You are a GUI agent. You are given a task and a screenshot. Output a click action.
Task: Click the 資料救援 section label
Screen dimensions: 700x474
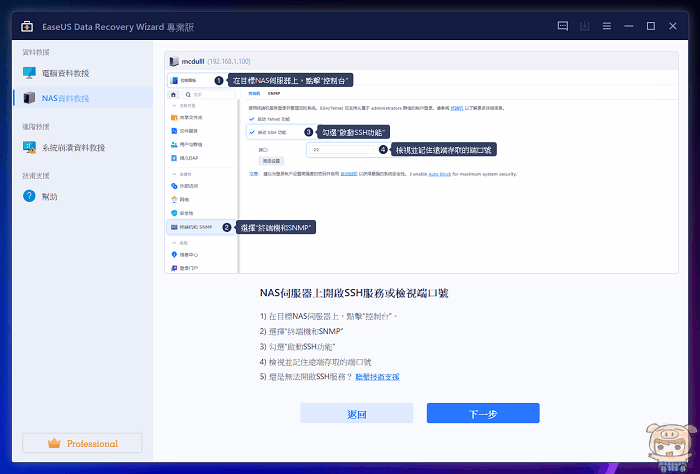pos(36,52)
